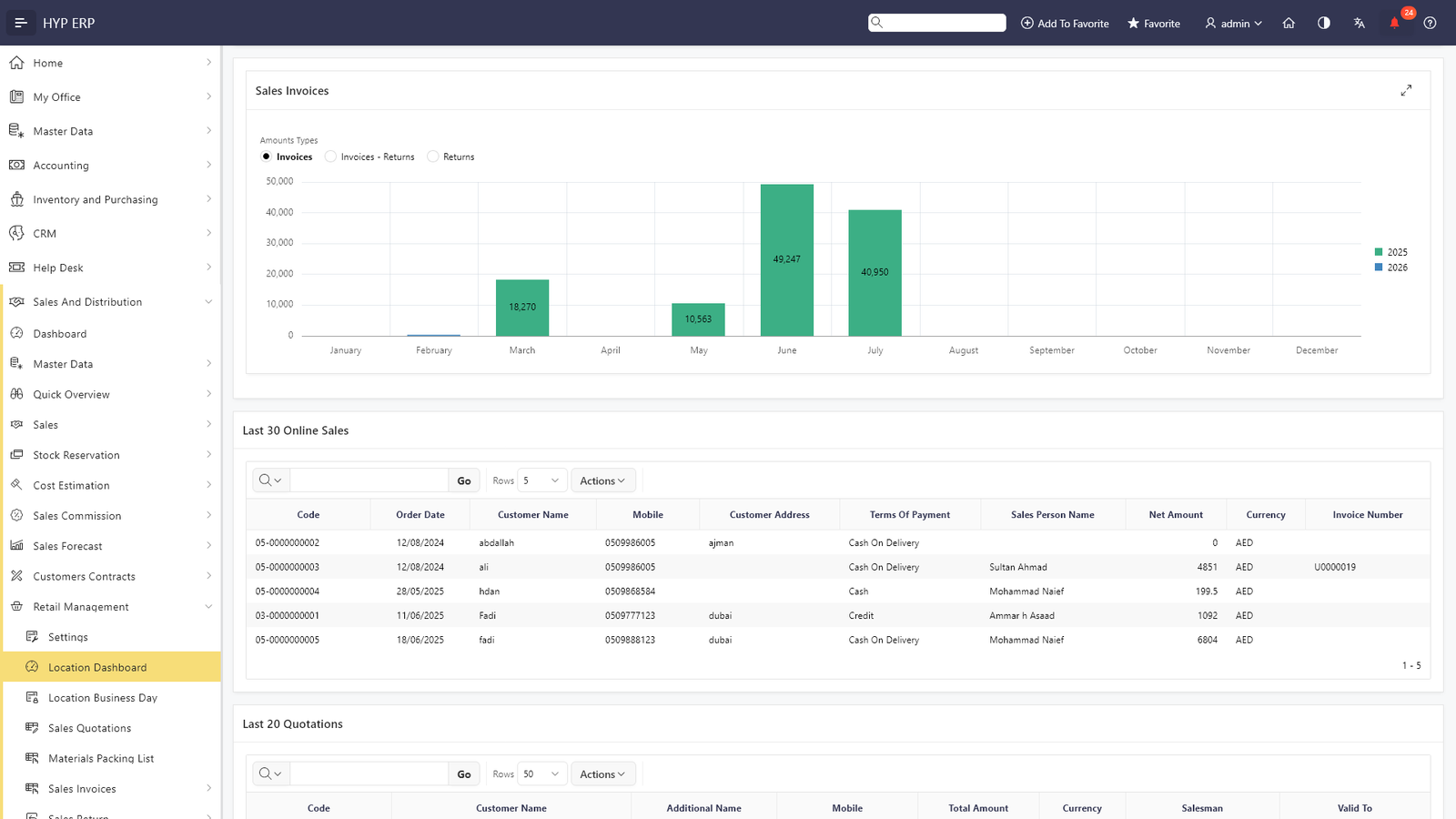Open the language translation icon
Image resolution: width=1456 pixels, height=819 pixels.
click(1359, 23)
